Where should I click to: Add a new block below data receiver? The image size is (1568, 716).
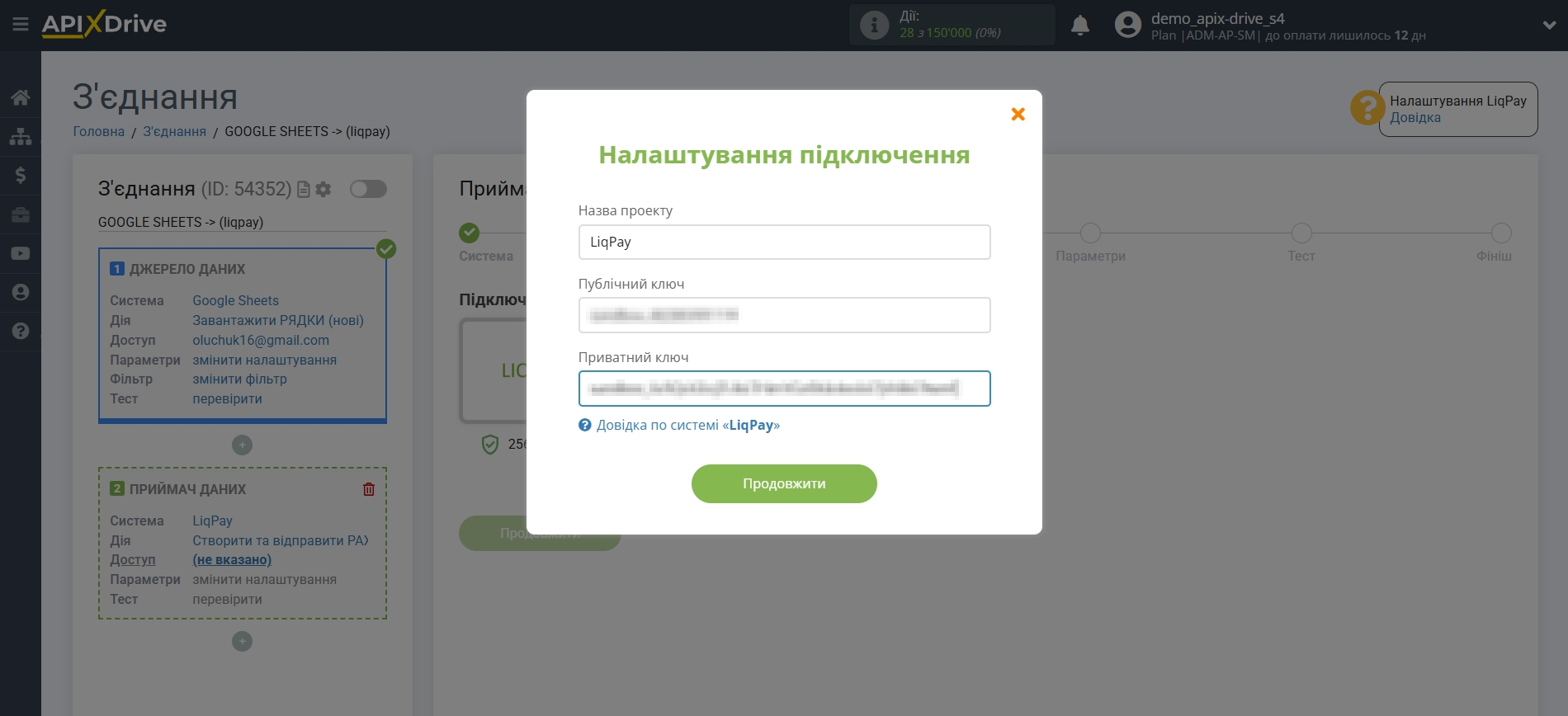[x=242, y=641]
